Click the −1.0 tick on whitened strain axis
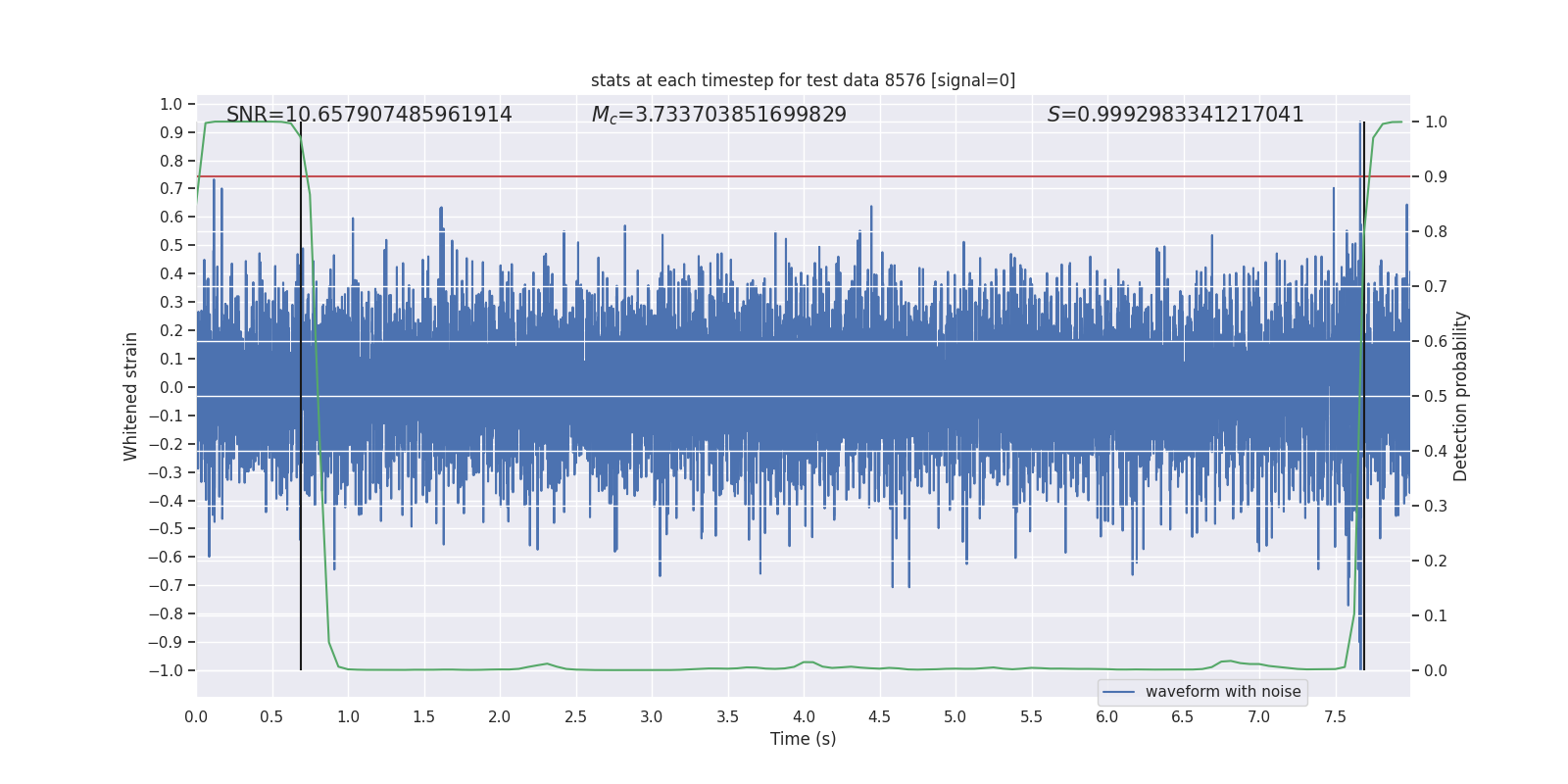 166,670
